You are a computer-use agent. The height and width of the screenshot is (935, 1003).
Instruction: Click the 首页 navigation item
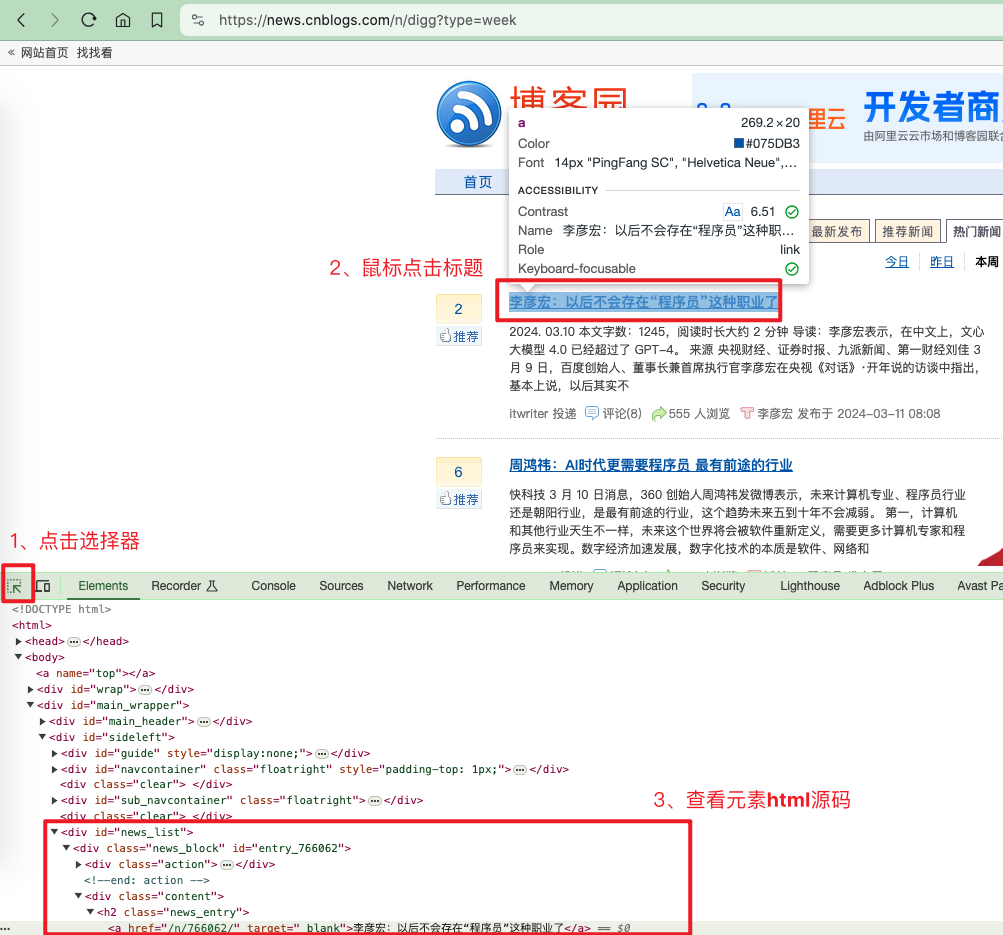click(x=478, y=182)
